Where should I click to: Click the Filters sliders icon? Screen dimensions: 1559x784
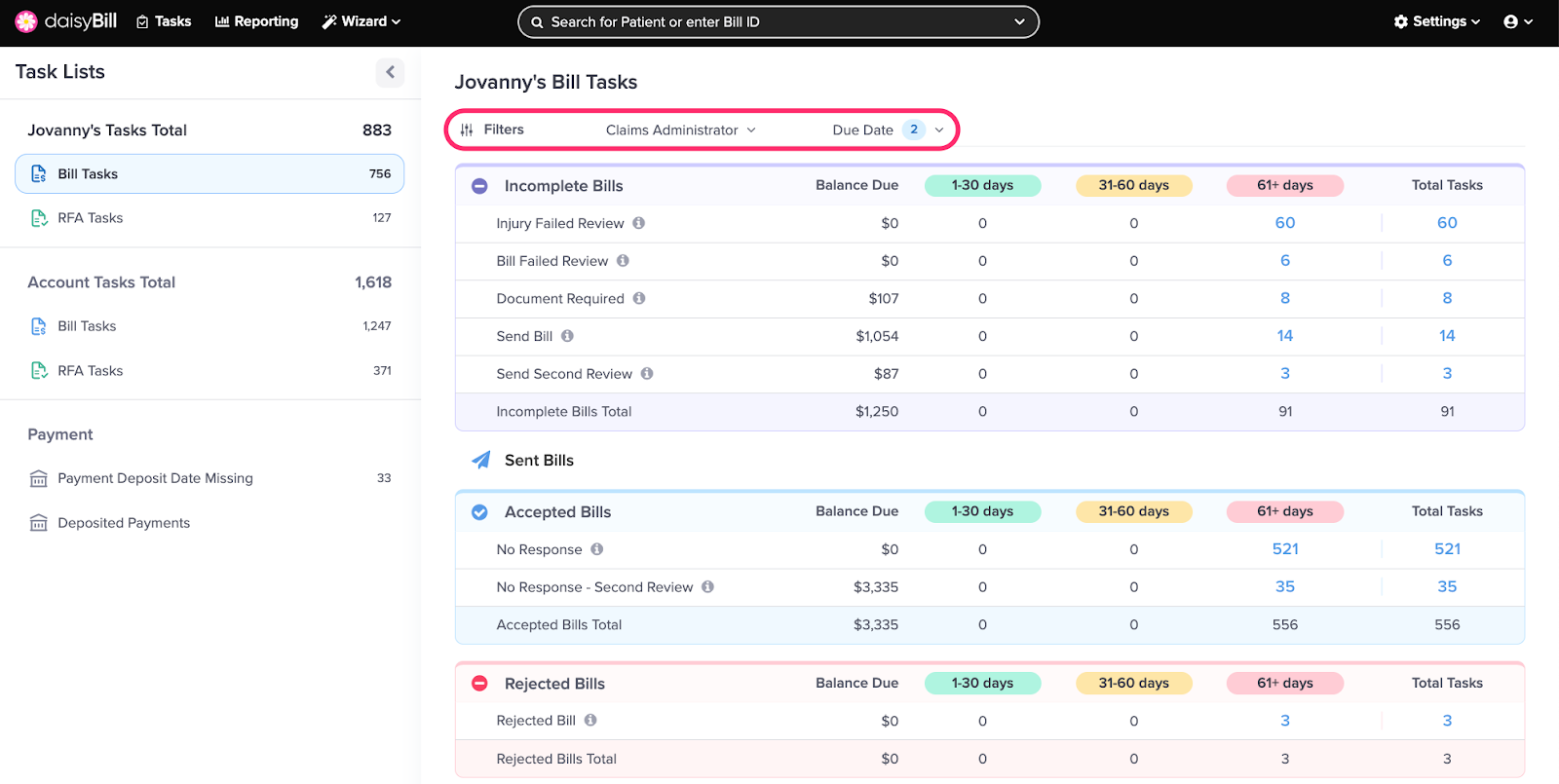pyautogui.click(x=467, y=130)
